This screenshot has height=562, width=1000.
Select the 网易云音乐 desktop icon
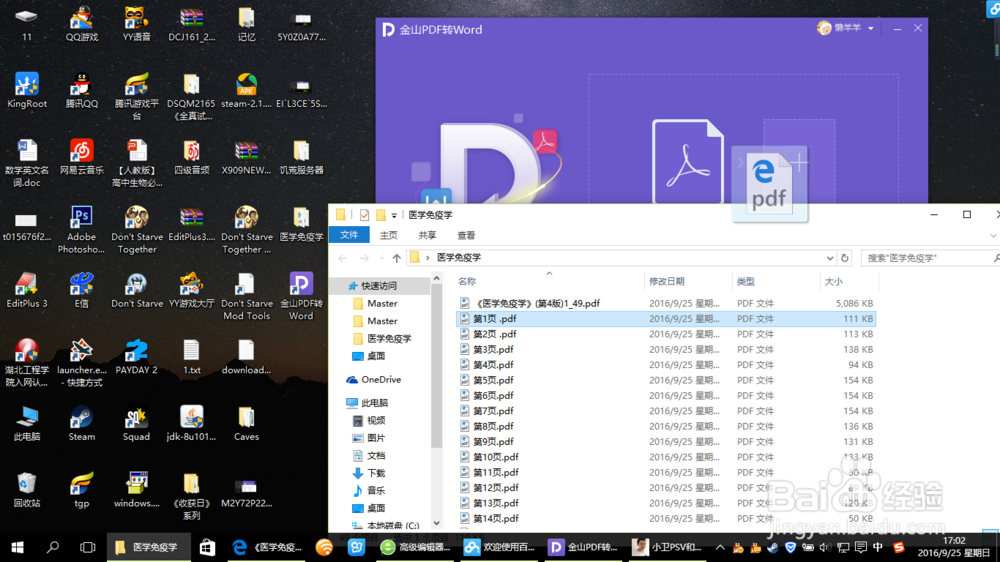[x=82, y=157]
